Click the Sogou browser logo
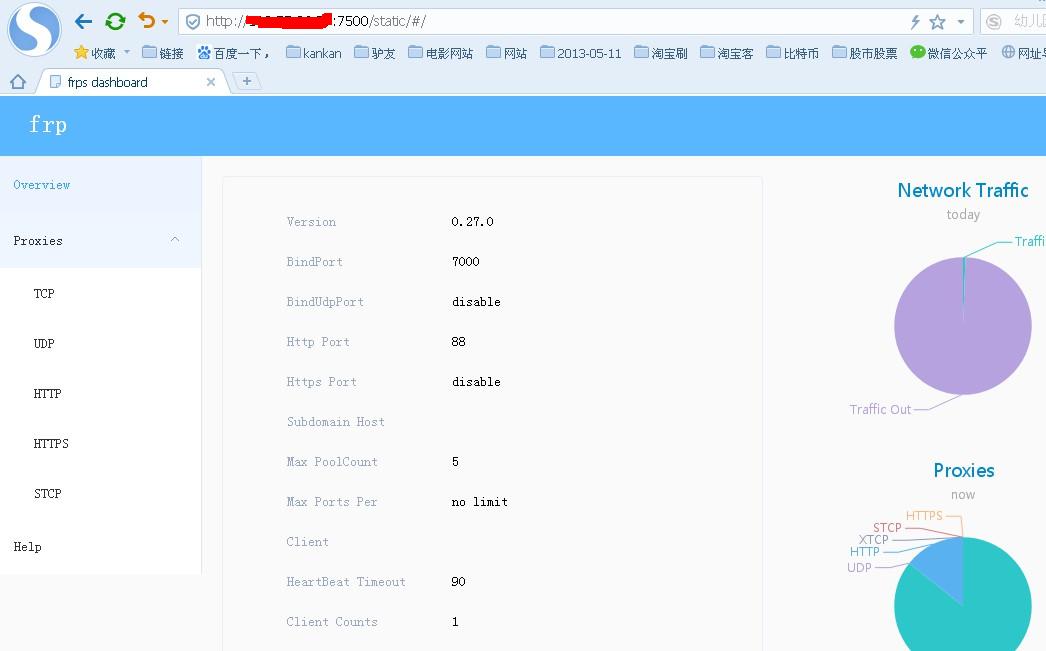 click(34, 29)
